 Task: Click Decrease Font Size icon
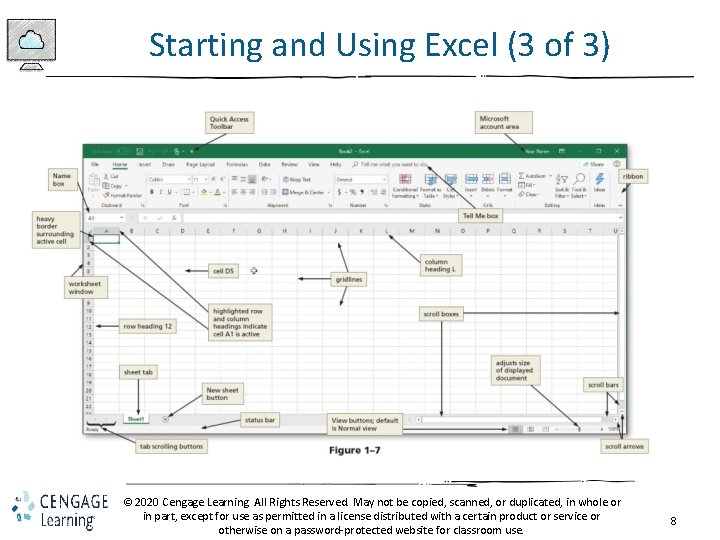[x=222, y=180]
